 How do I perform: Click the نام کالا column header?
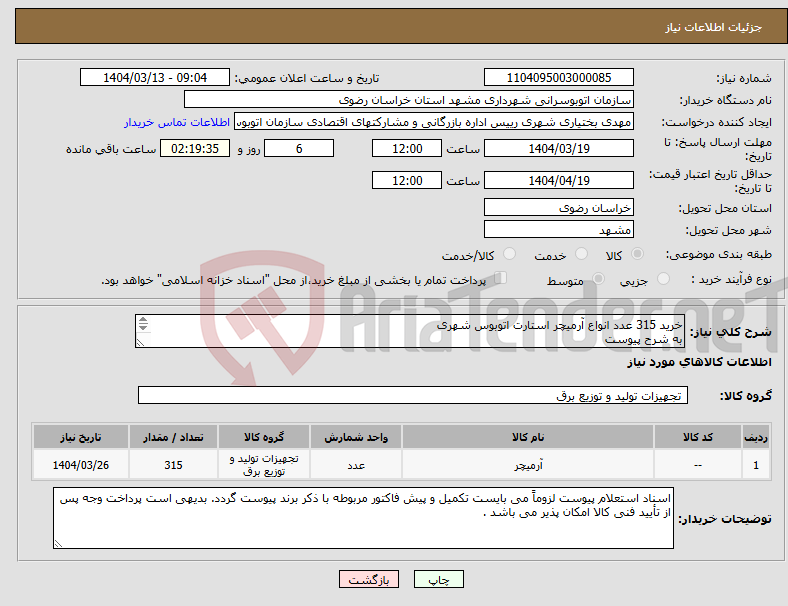pyautogui.click(x=528, y=437)
